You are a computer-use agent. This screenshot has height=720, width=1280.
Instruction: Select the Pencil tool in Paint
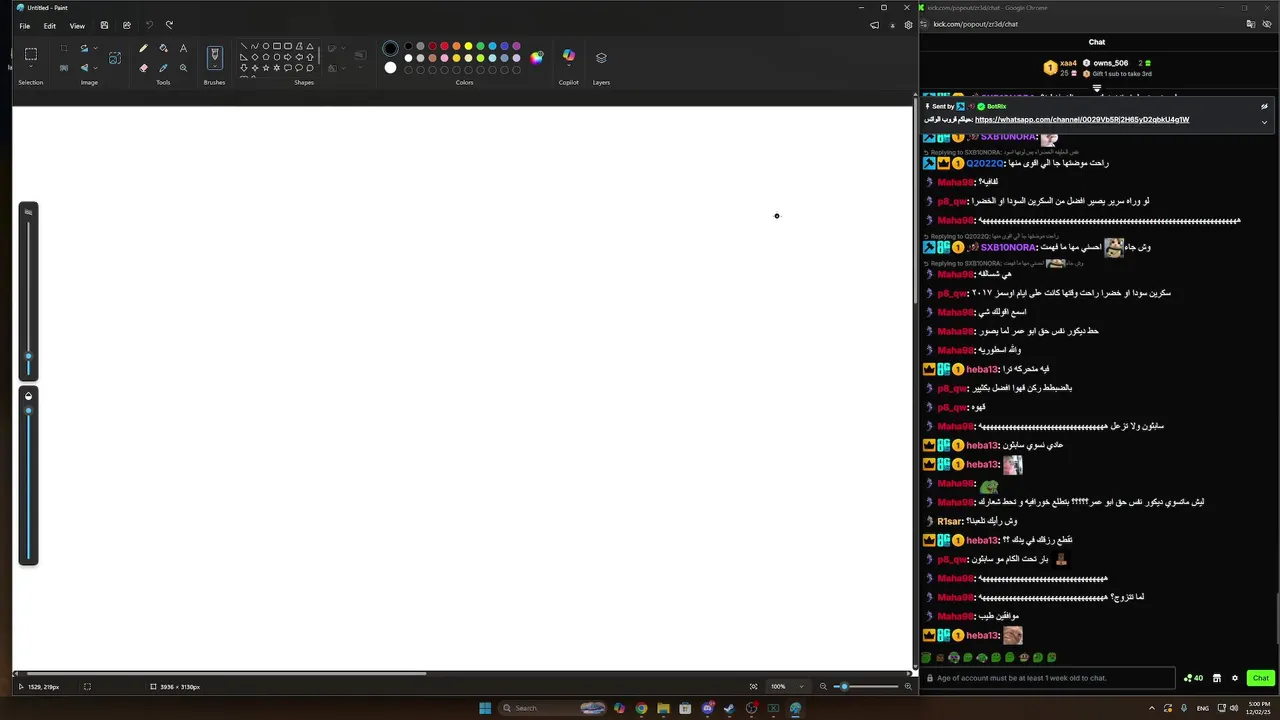coord(144,48)
